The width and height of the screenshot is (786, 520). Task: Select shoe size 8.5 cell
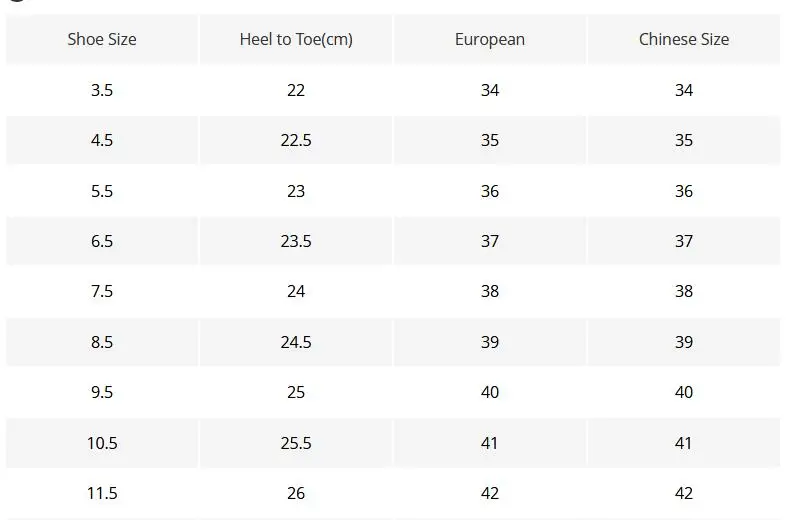coord(102,342)
